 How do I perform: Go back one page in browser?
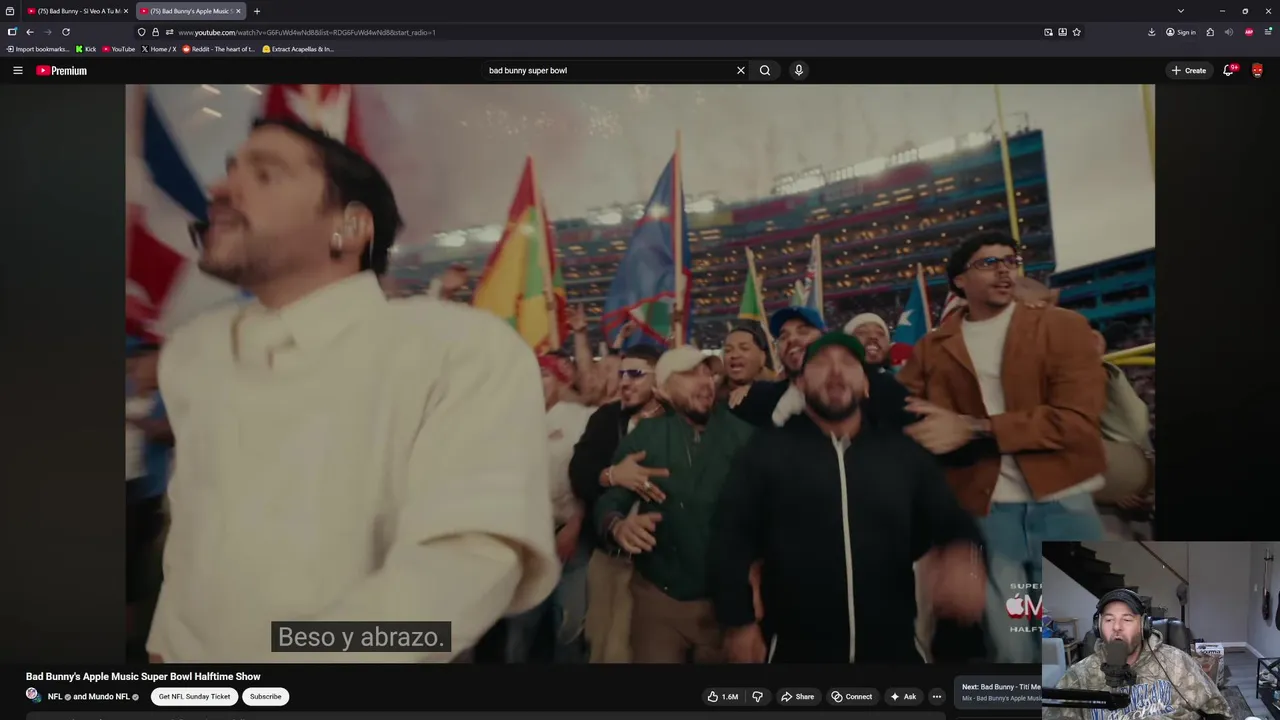coord(30,32)
